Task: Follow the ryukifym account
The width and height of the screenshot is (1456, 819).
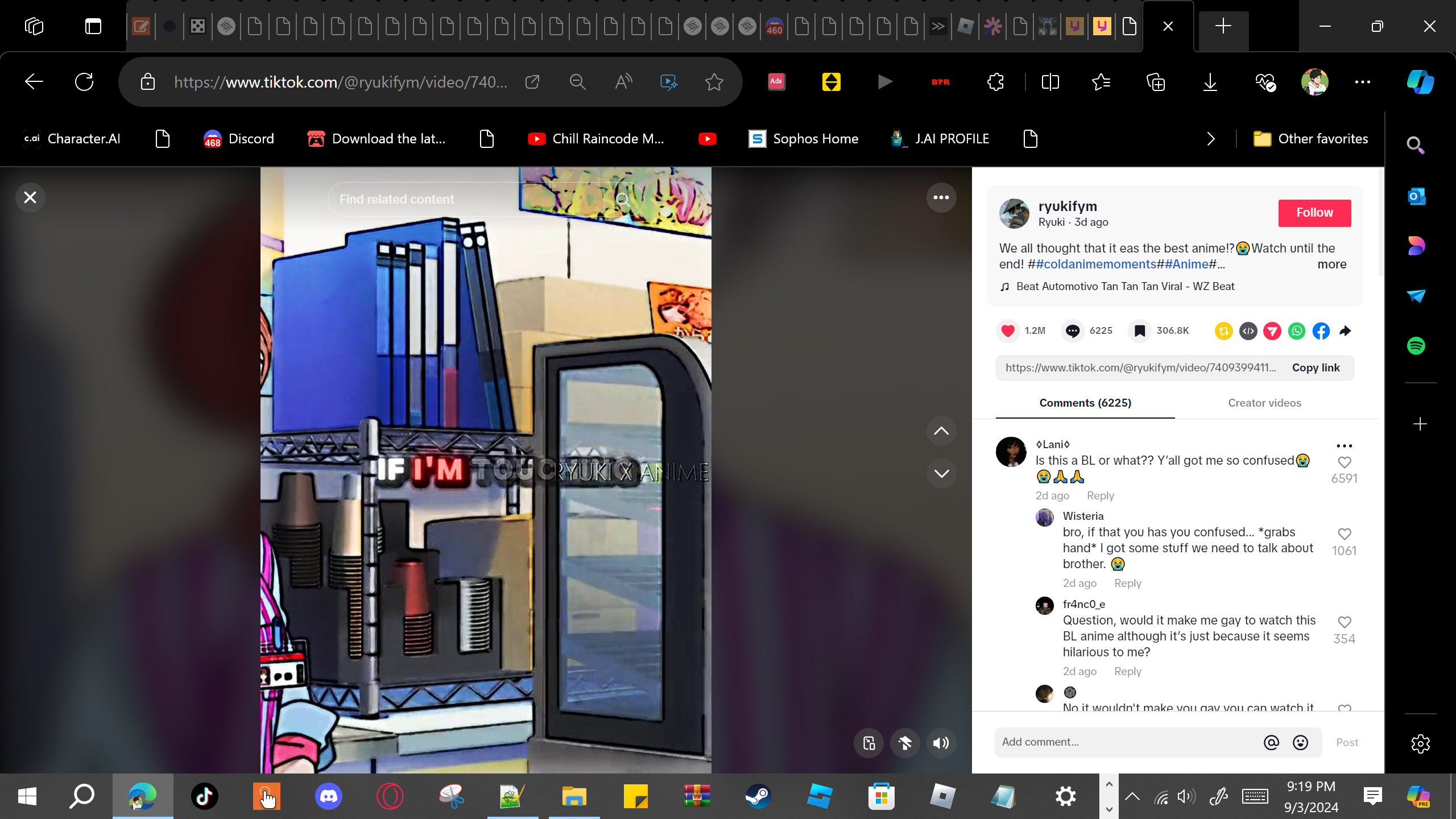Action: 1314,213
